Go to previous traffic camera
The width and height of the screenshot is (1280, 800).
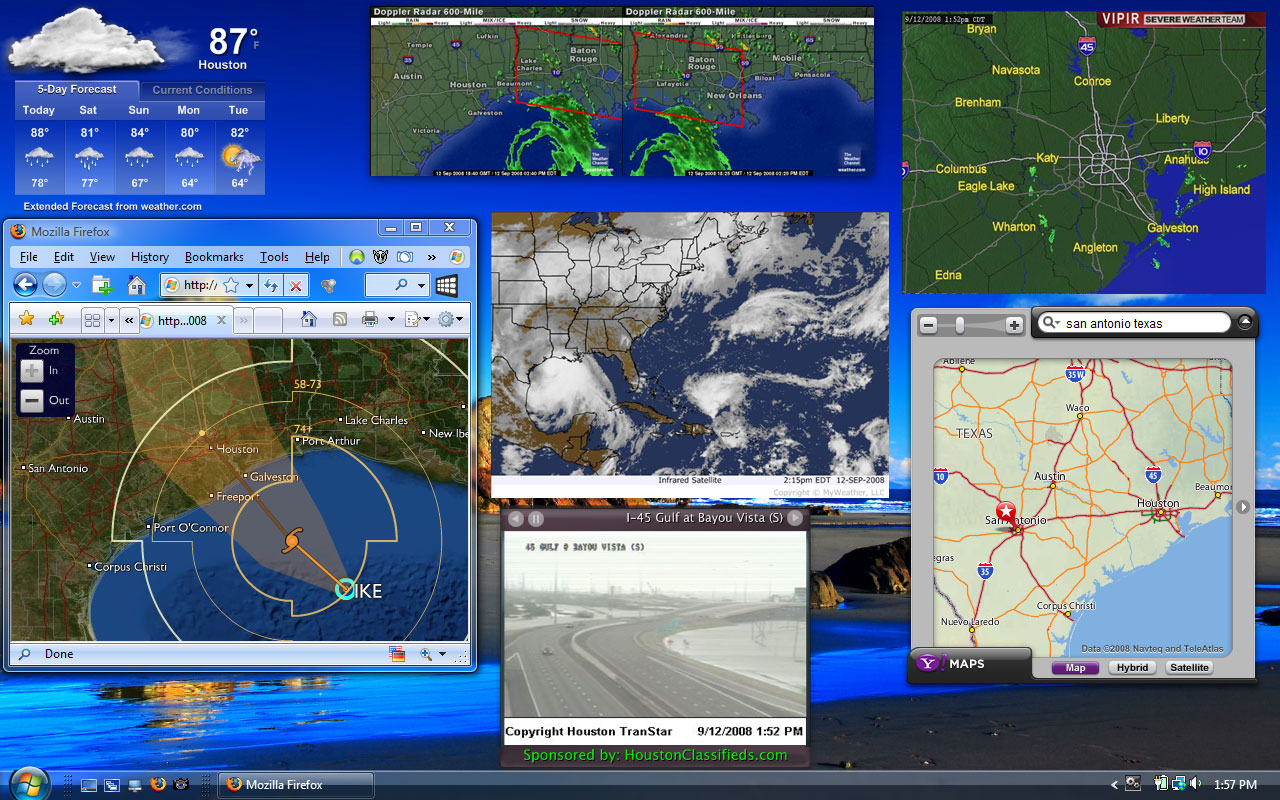pos(516,518)
